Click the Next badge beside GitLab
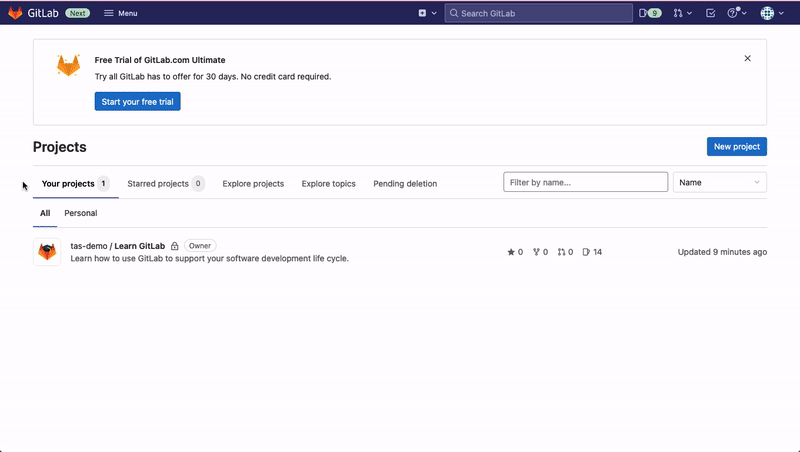 pyautogui.click(x=78, y=13)
